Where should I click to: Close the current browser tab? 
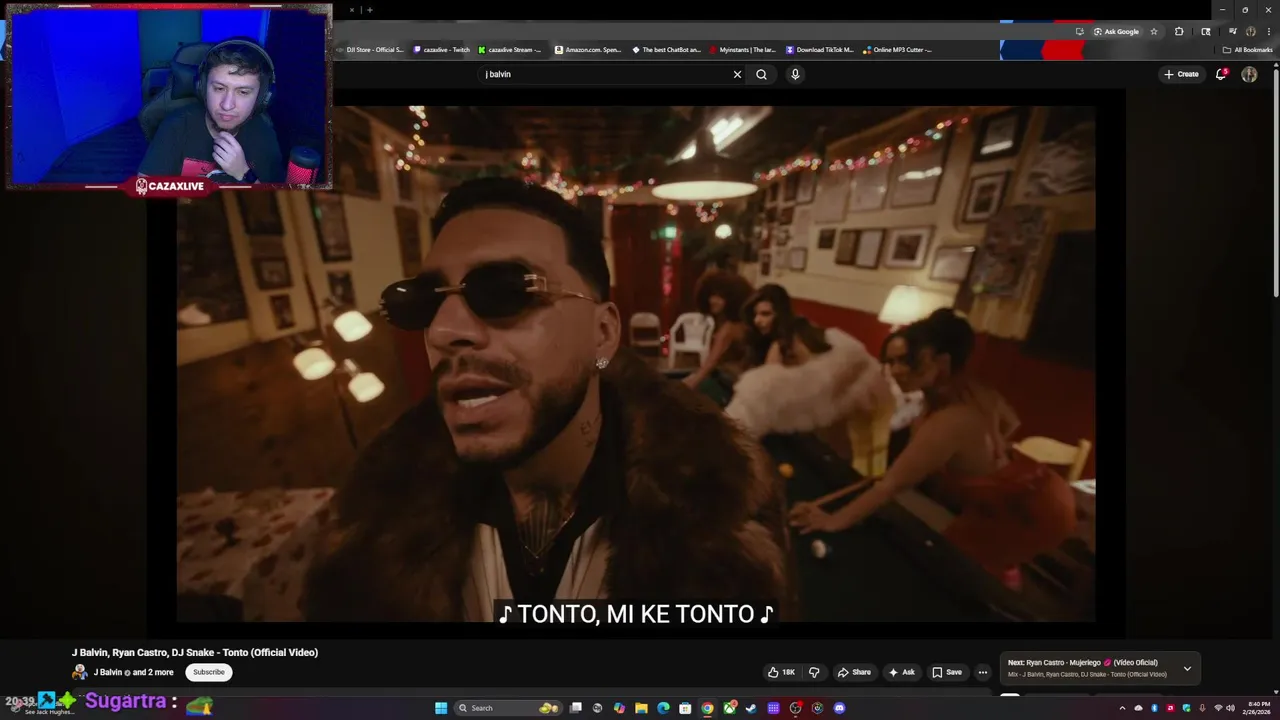coord(351,10)
